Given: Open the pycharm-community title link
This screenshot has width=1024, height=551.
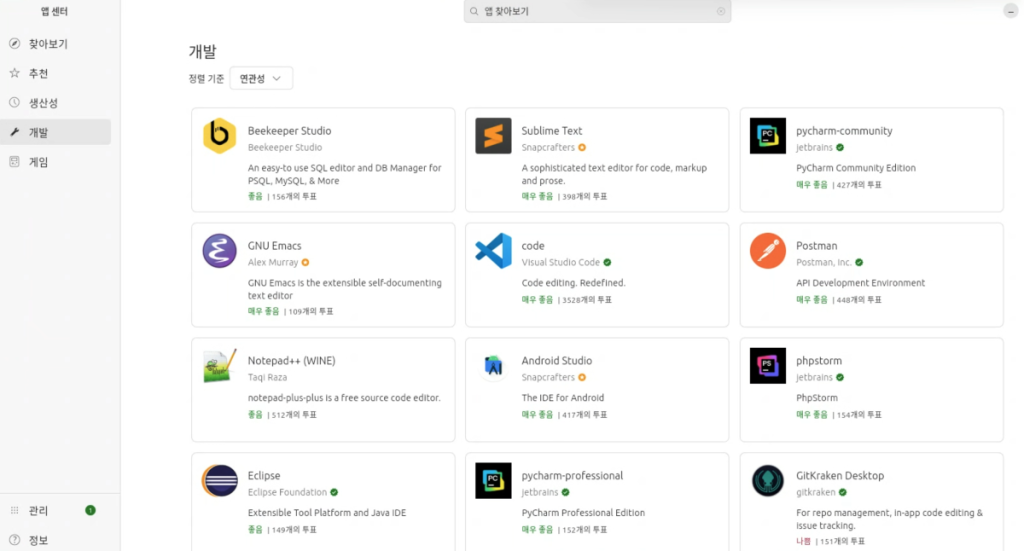Looking at the screenshot, I should [x=844, y=131].
